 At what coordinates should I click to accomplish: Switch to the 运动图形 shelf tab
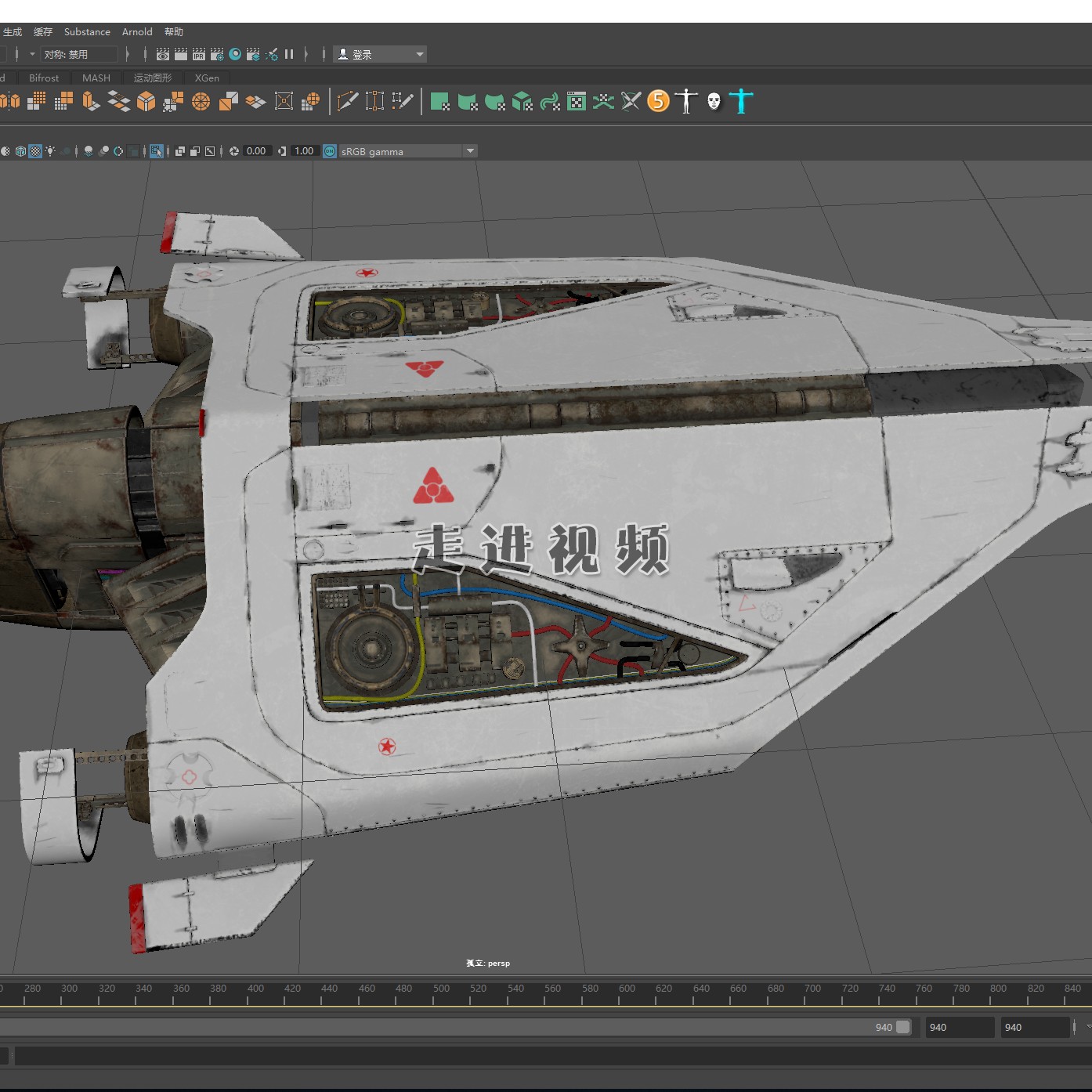(x=152, y=78)
